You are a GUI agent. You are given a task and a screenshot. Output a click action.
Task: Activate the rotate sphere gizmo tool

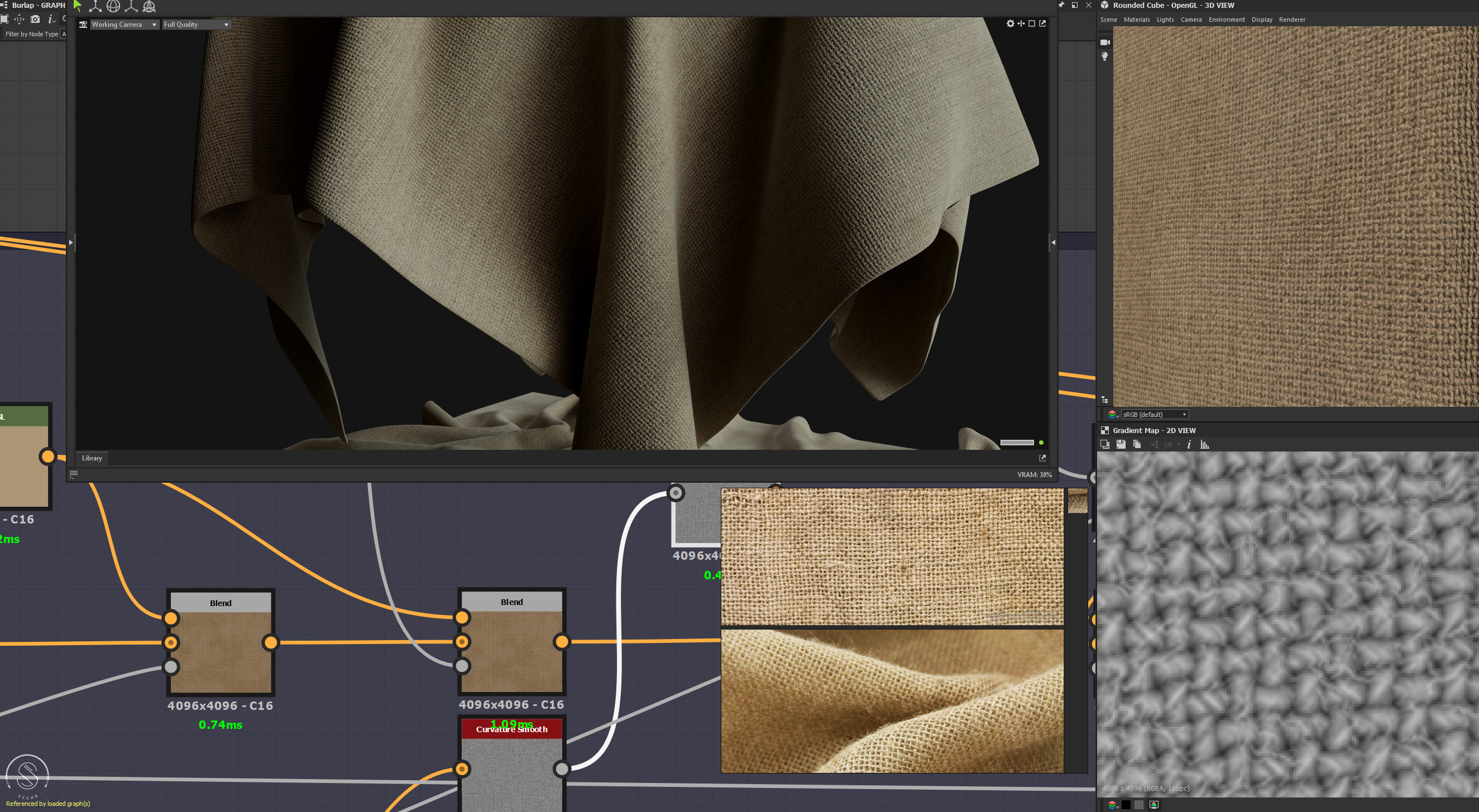coord(113,6)
